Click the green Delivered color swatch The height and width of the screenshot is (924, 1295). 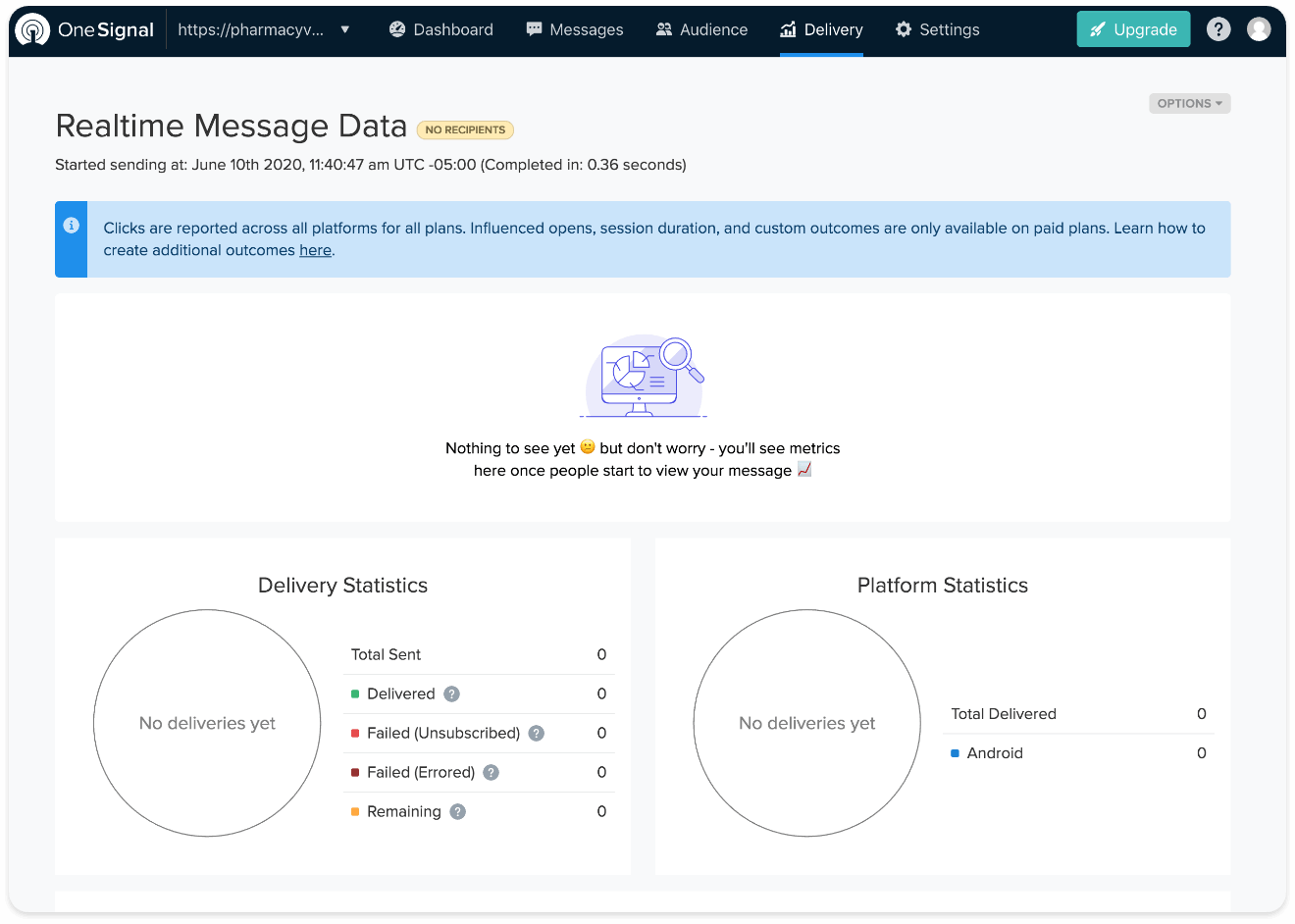click(x=355, y=694)
